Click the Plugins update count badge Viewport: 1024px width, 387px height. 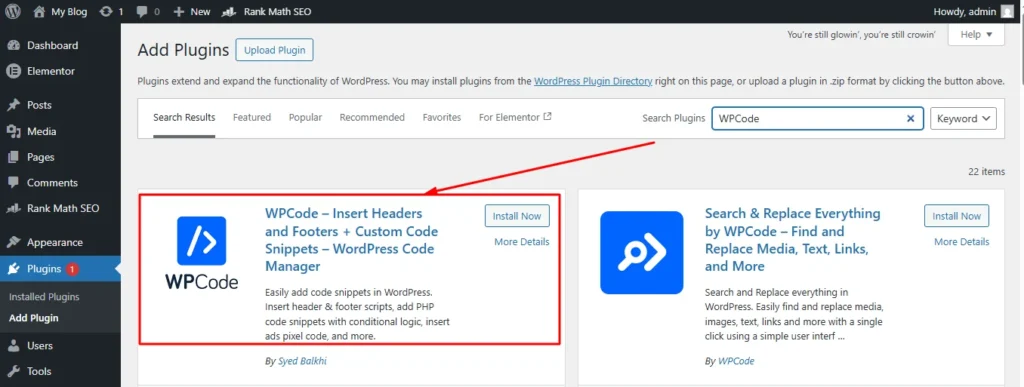[72, 269]
